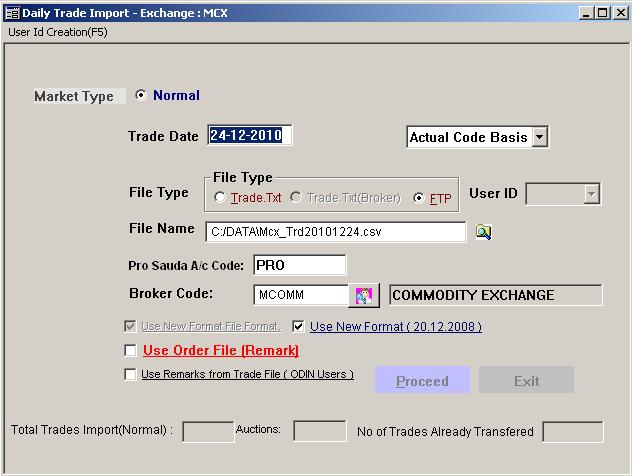Select the Normal market type radio button

coord(140,96)
